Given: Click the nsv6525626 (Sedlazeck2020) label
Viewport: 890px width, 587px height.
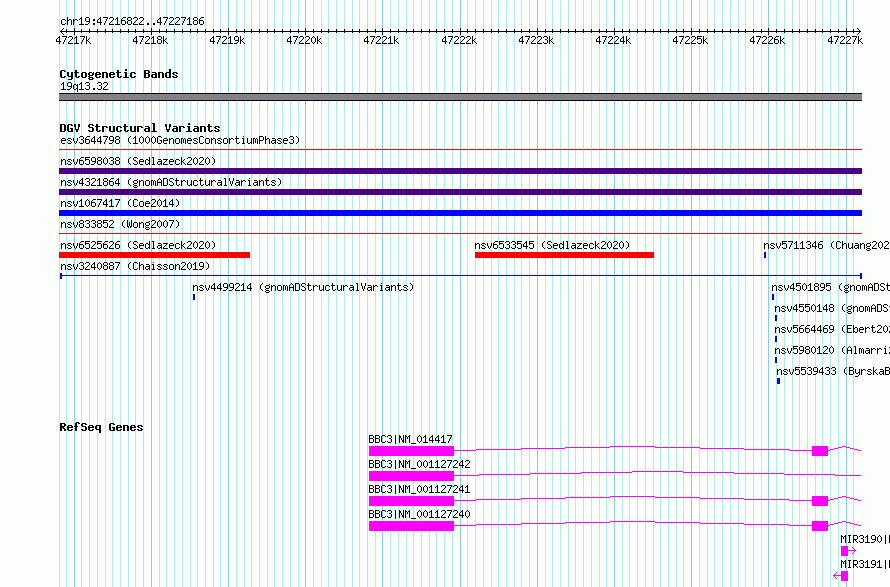Looking at the screenshot, I should coord(138,245).
